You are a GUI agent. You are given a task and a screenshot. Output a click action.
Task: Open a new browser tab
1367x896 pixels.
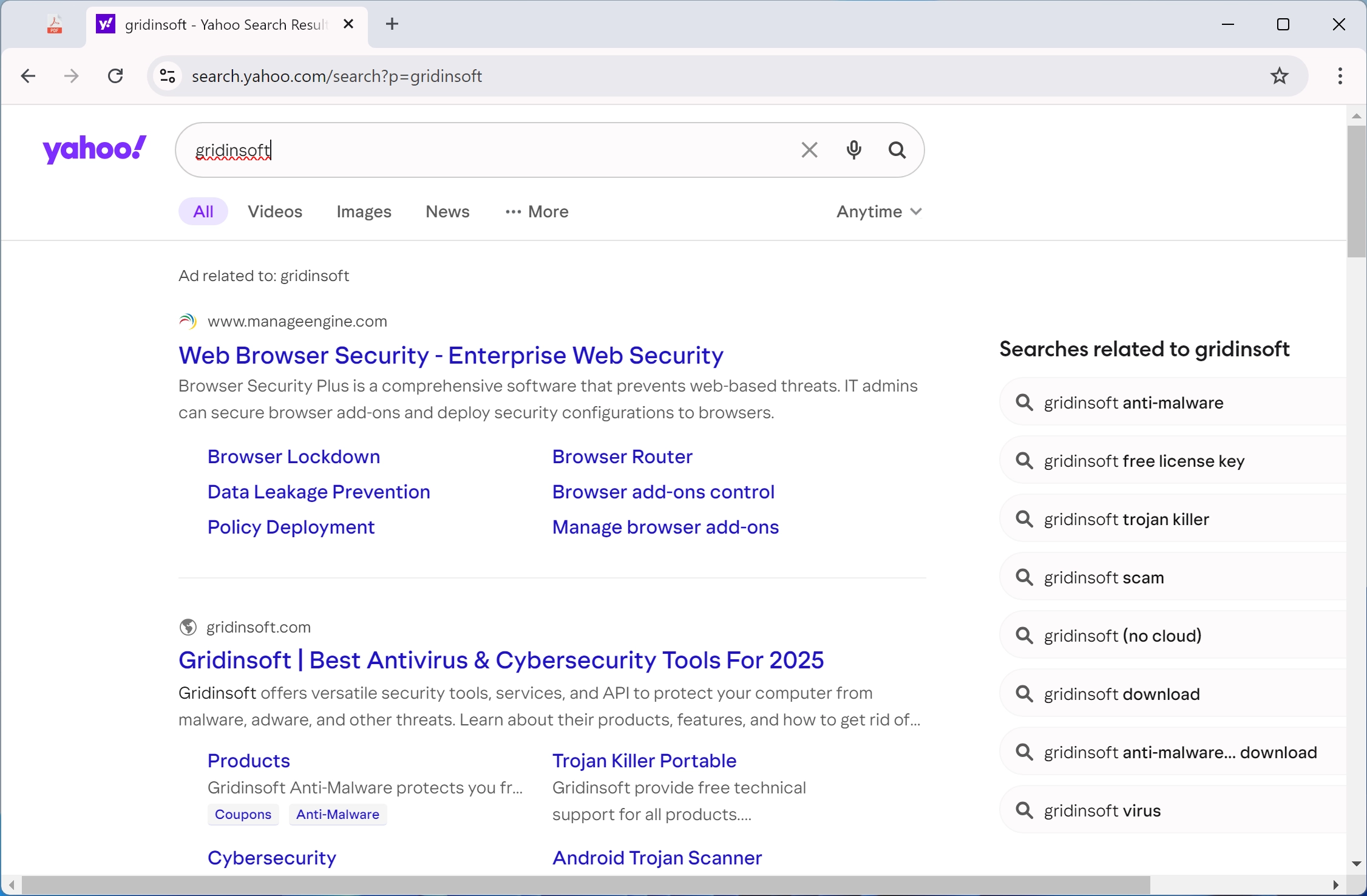(392, 24)
